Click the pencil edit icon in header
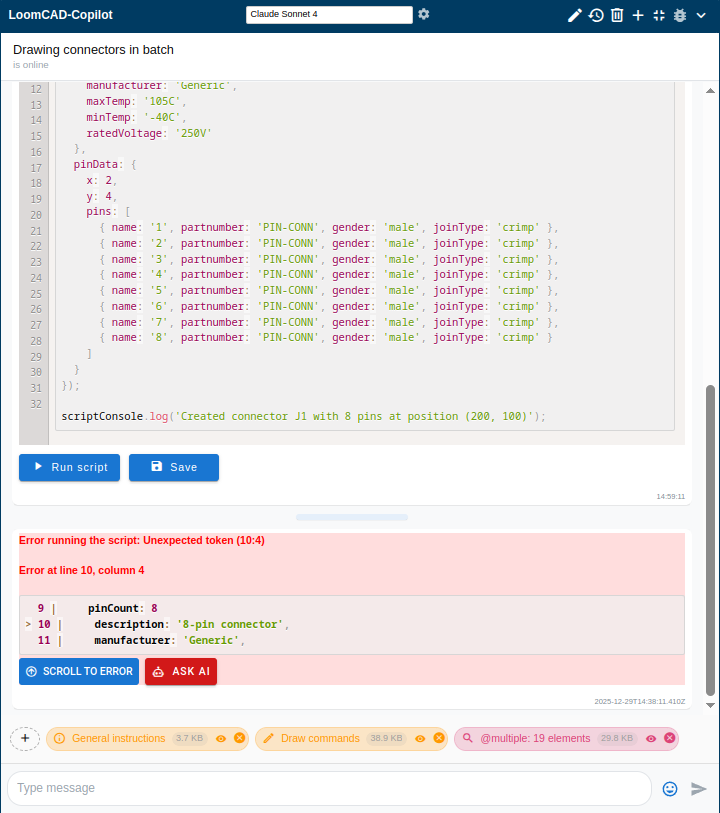This screenshot has width=720, height=813. 574,15
